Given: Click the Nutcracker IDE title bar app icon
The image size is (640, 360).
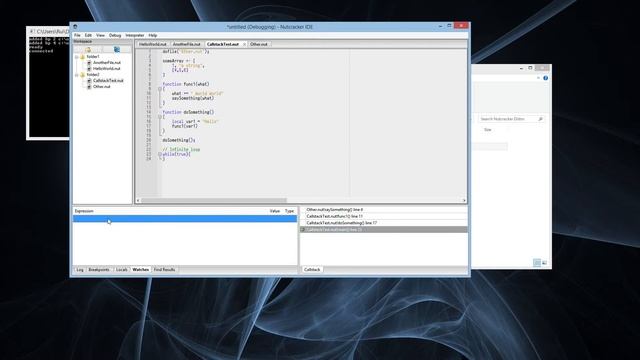Looking at the screenshot, I should 76,27.
